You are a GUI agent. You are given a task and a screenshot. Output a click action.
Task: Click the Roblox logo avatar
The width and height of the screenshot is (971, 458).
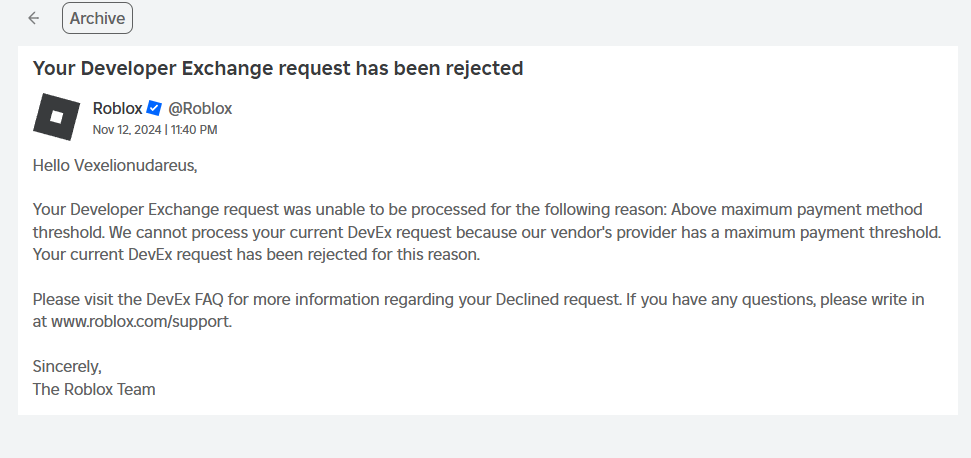56,117
